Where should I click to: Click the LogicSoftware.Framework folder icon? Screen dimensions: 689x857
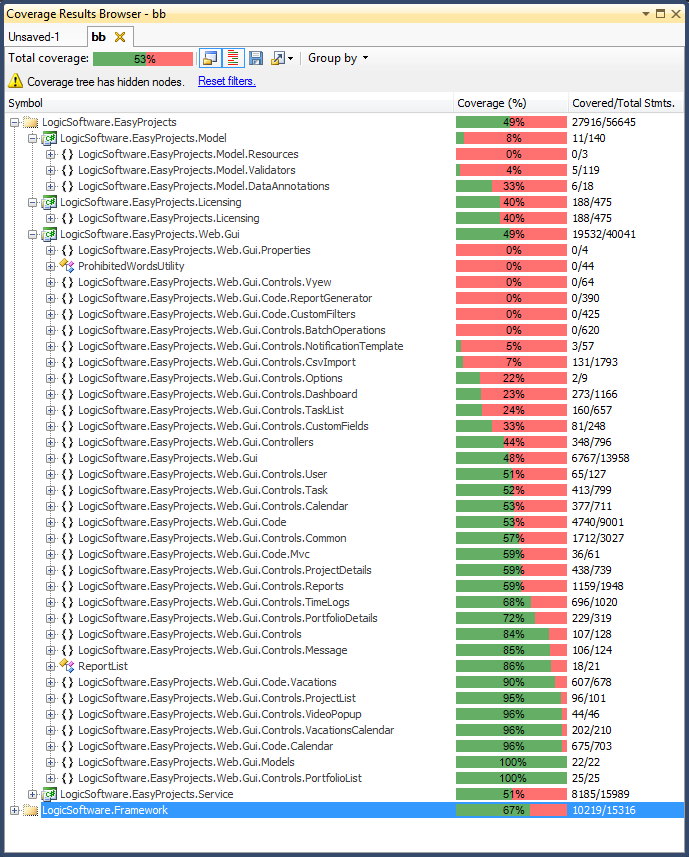pyautogui.click(x=31, y=810)
